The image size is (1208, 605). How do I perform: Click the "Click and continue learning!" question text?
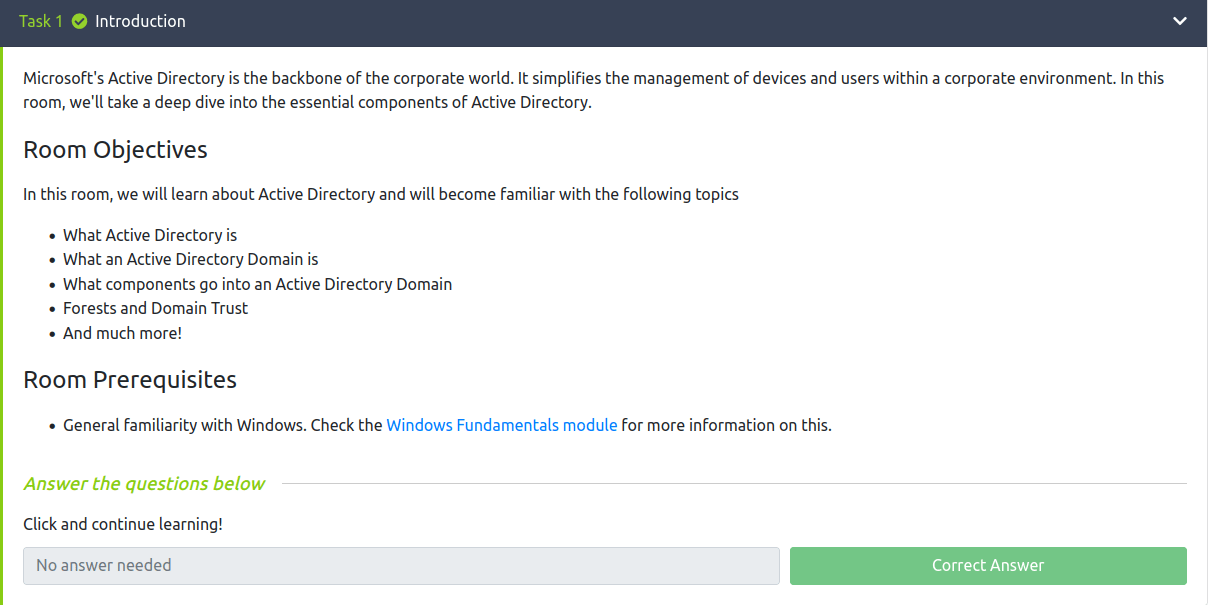tap(122, 524)
